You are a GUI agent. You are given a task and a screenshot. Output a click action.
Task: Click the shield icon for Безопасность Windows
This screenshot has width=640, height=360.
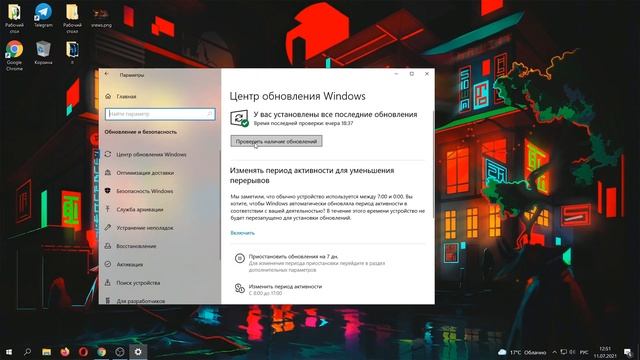[x=108, y=191]
